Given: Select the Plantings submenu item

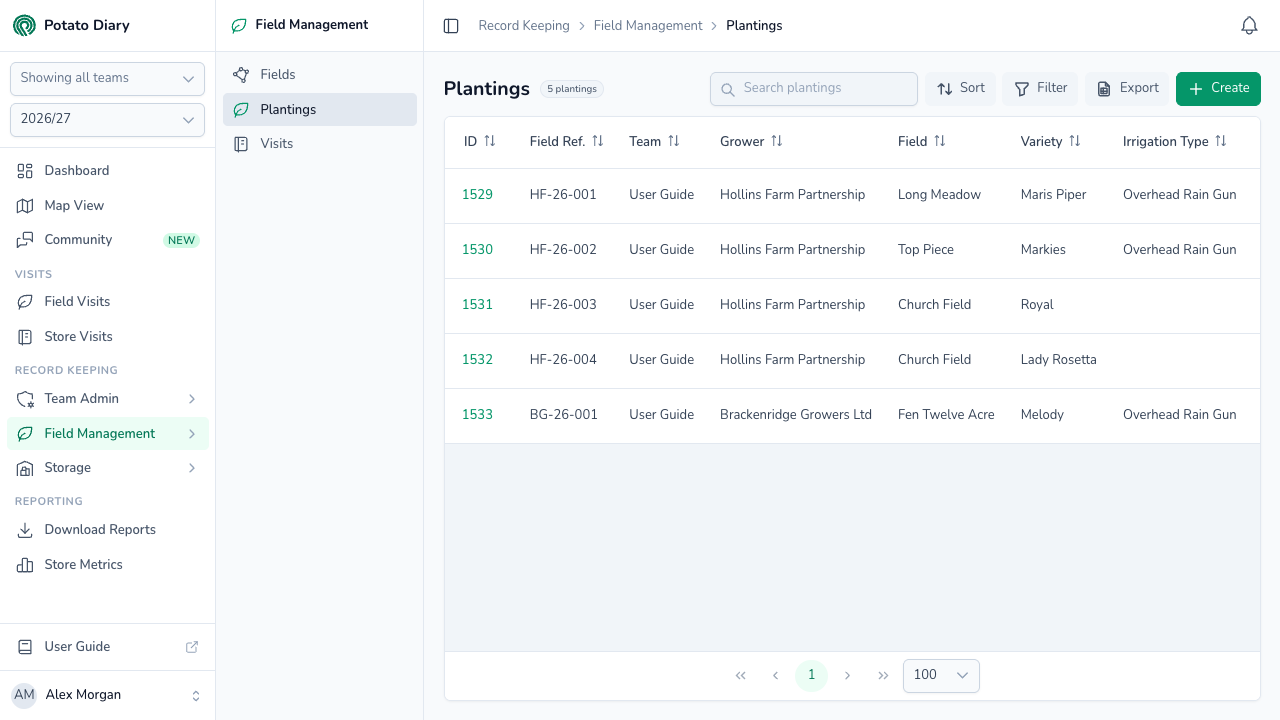Looking at the screenshot, I should click(x=320, y=110).
